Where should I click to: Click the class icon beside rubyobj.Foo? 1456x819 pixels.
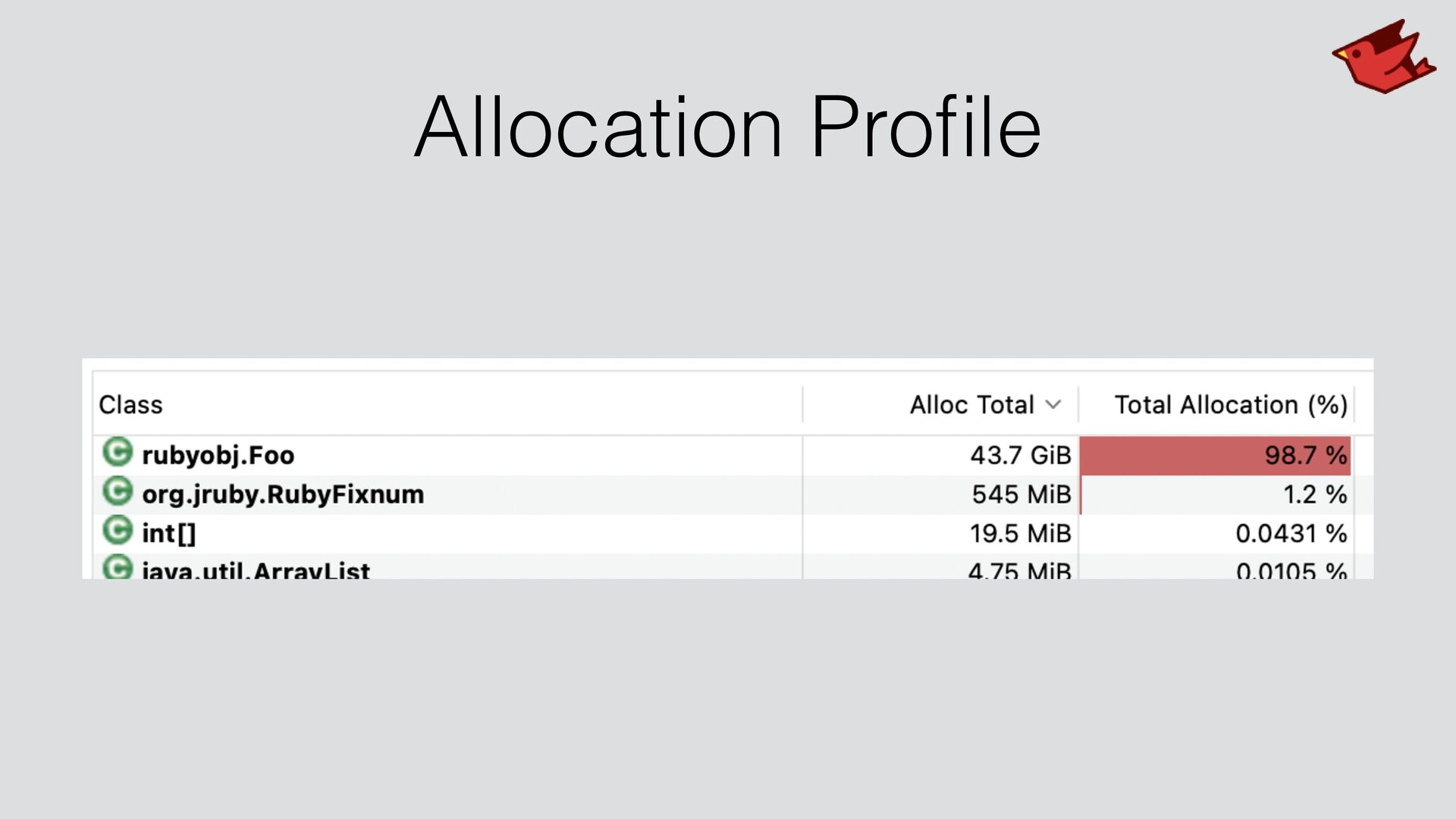click(118, 453)
